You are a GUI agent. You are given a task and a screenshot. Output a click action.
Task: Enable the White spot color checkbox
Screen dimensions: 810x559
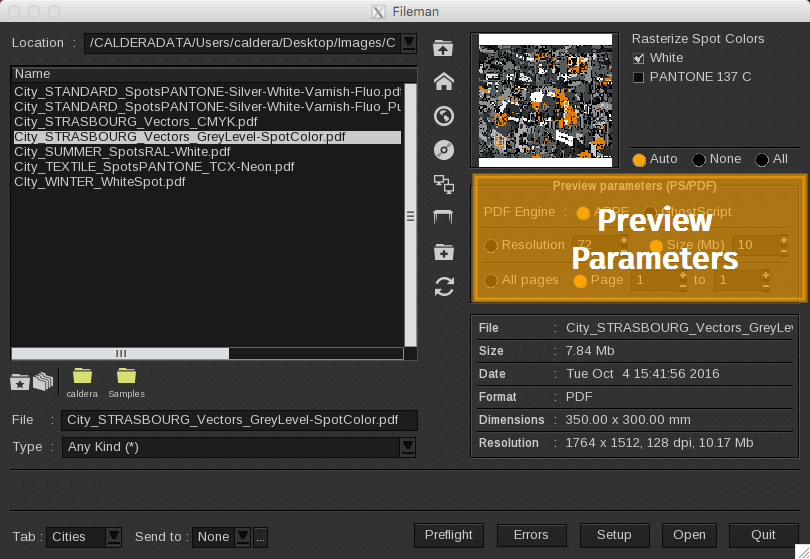pos(639,58)
